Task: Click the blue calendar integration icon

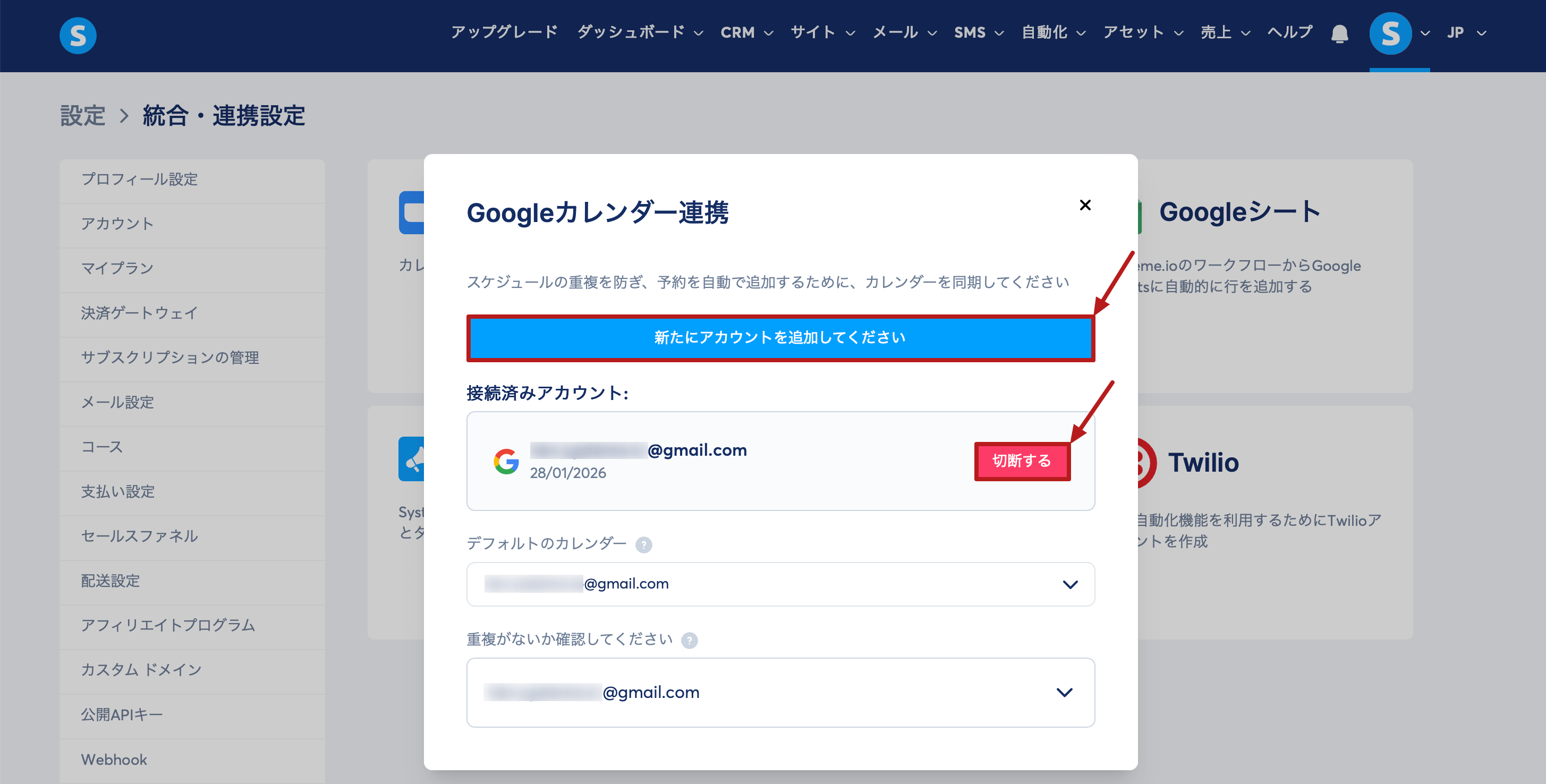Action: coord(412,212)
